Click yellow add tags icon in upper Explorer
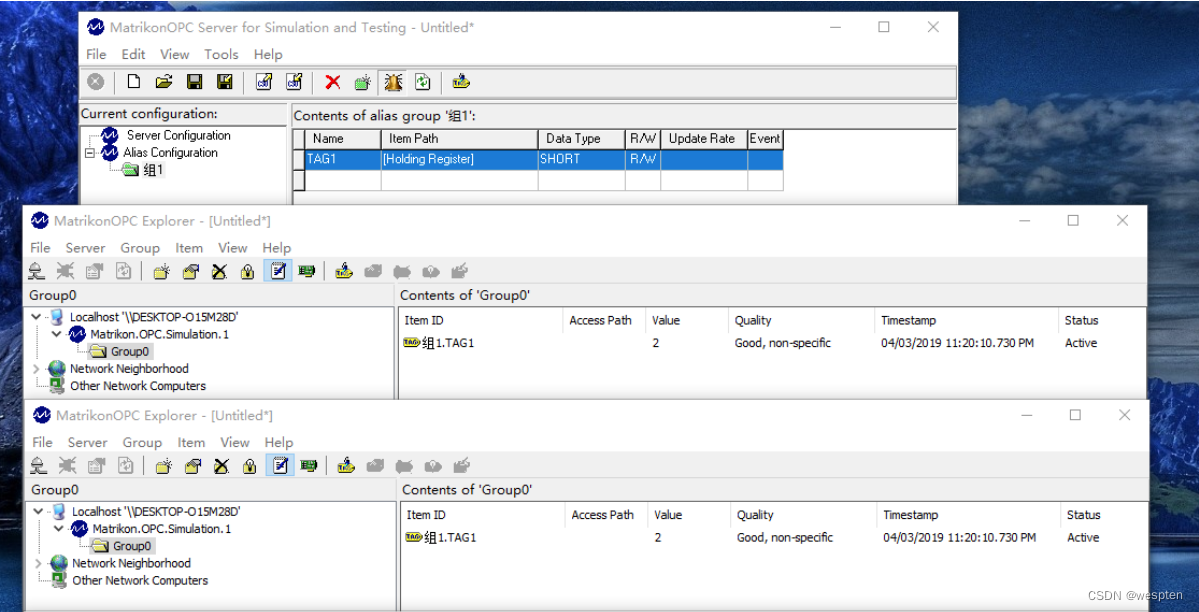This screenshot has height=612, width=1199. [x=344, y=271]
